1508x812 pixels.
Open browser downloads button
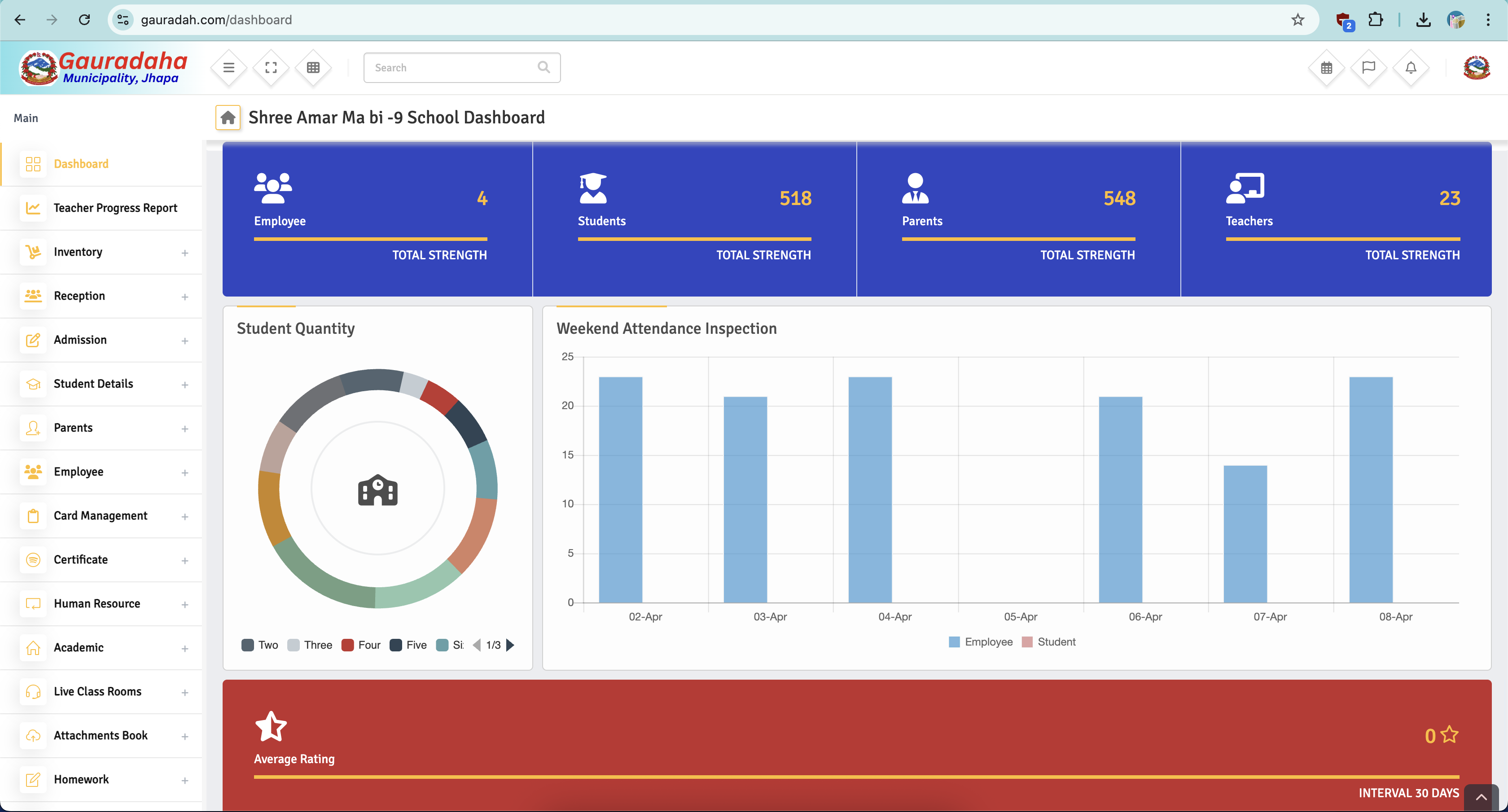(x=1423, y=20)
